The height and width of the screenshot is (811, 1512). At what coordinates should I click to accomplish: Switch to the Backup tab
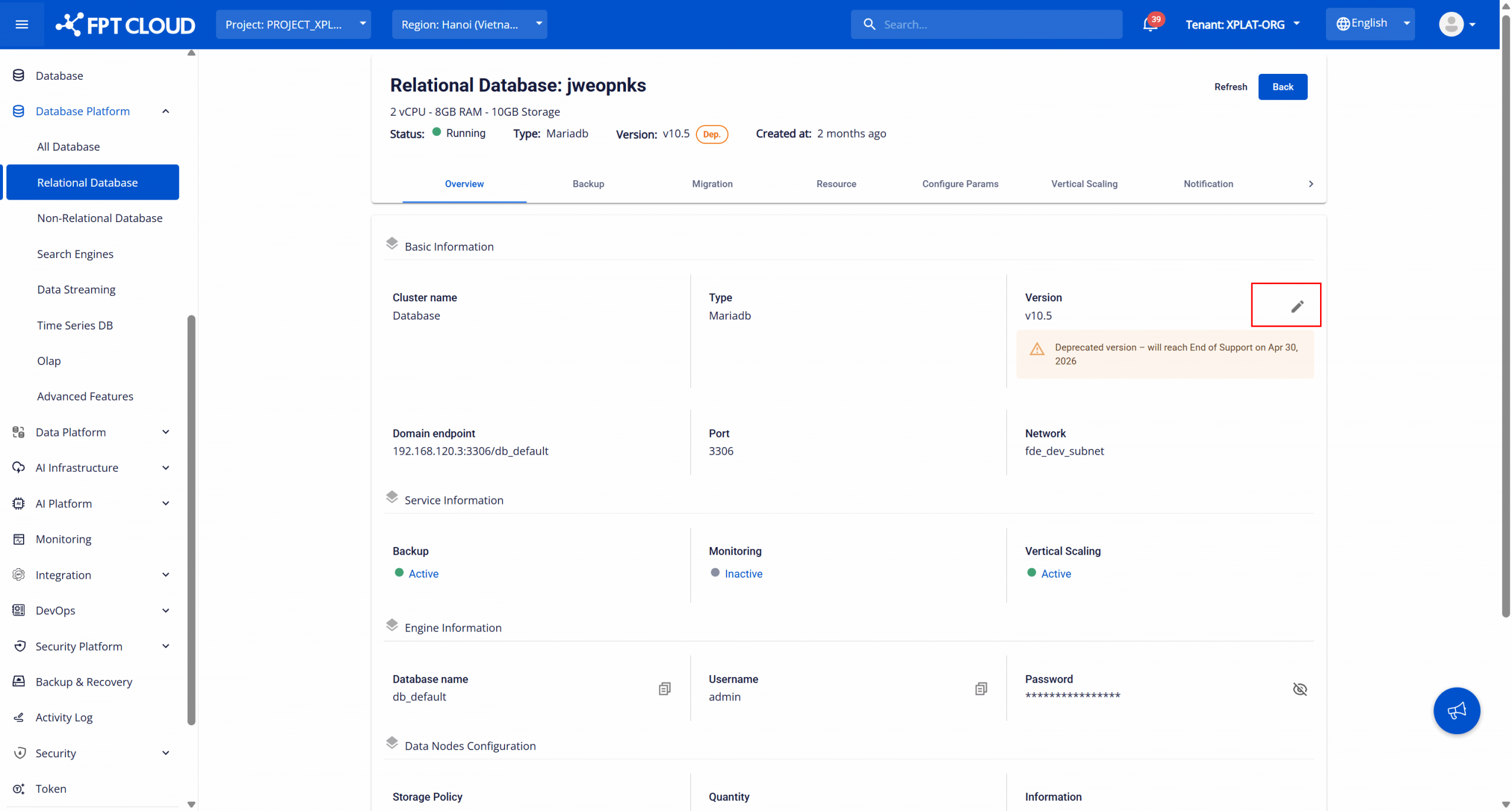point(588,184)
